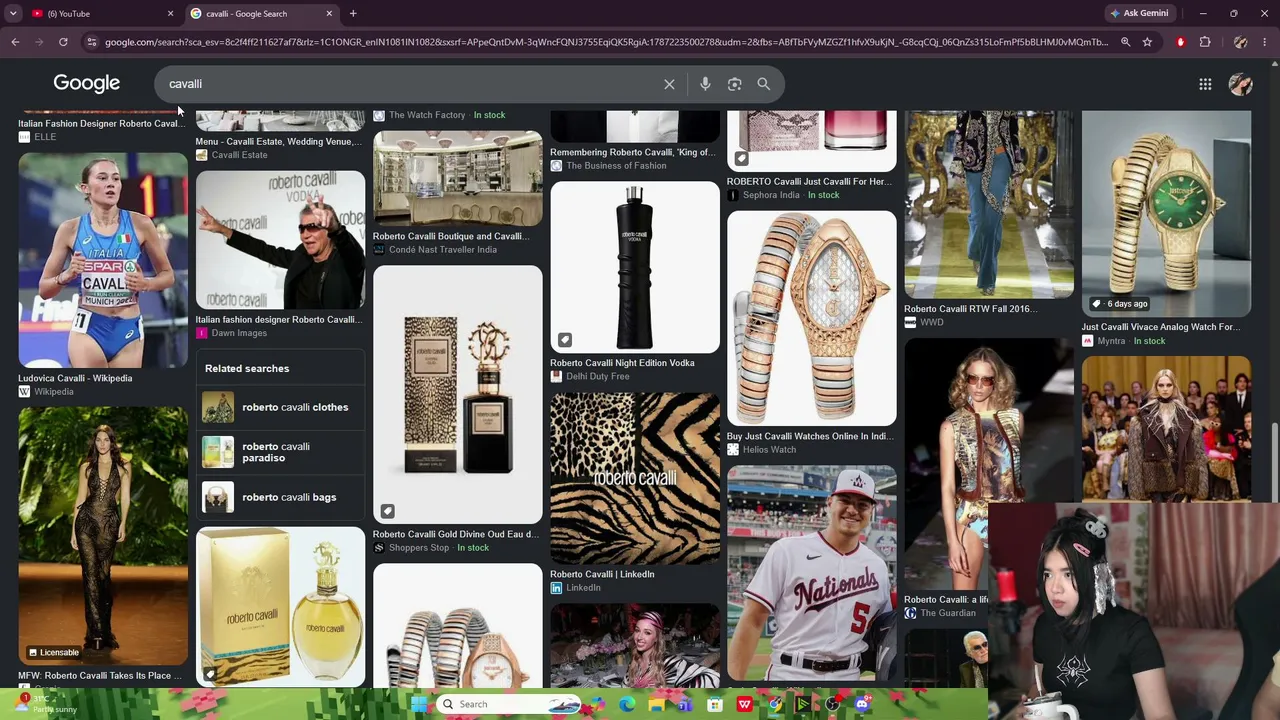Screen dimensions: 1280x720
Task: Open the Roberto Cavalli Night Edition Vodka image
Action: point(635,267)
